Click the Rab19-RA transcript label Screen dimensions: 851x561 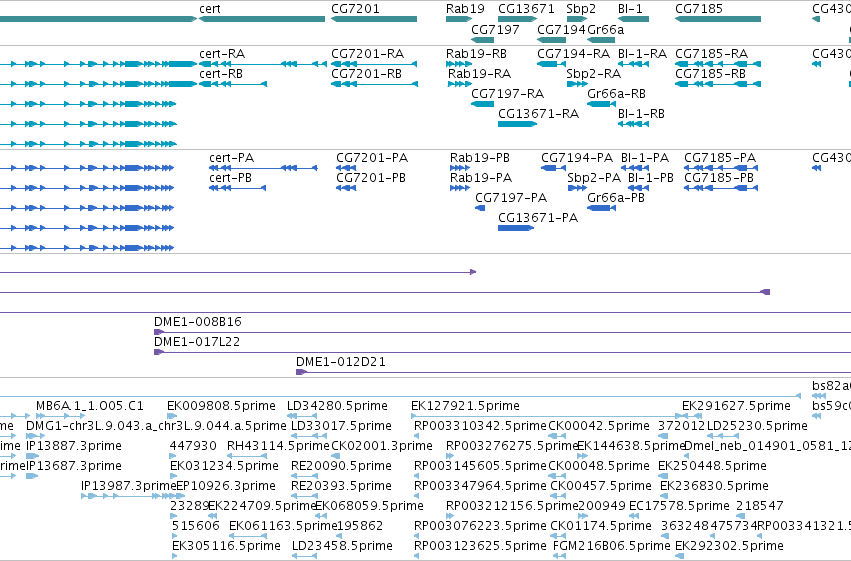pos(479,74)
